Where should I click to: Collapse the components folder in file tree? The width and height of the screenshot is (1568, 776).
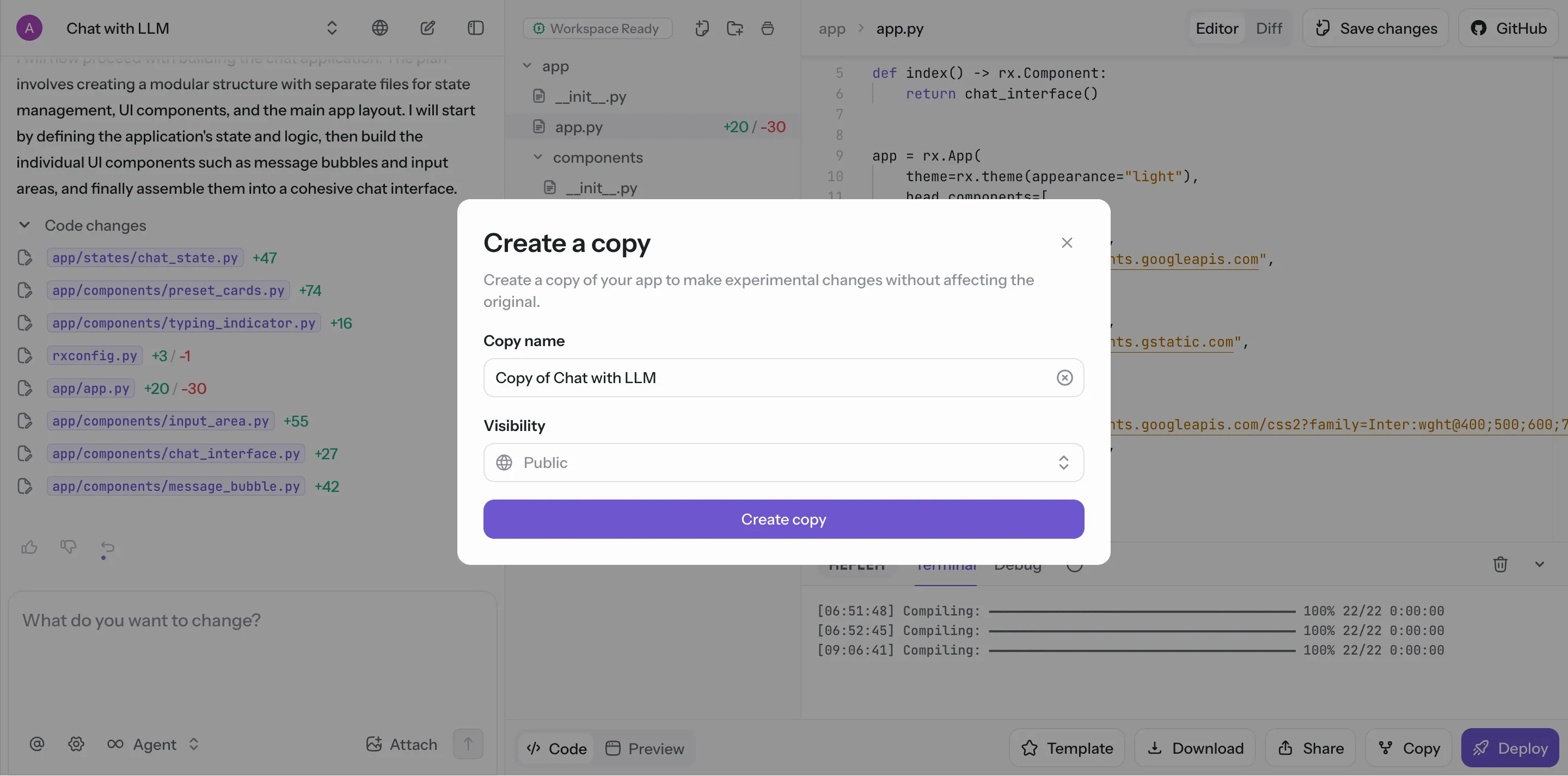click(537, 157)
